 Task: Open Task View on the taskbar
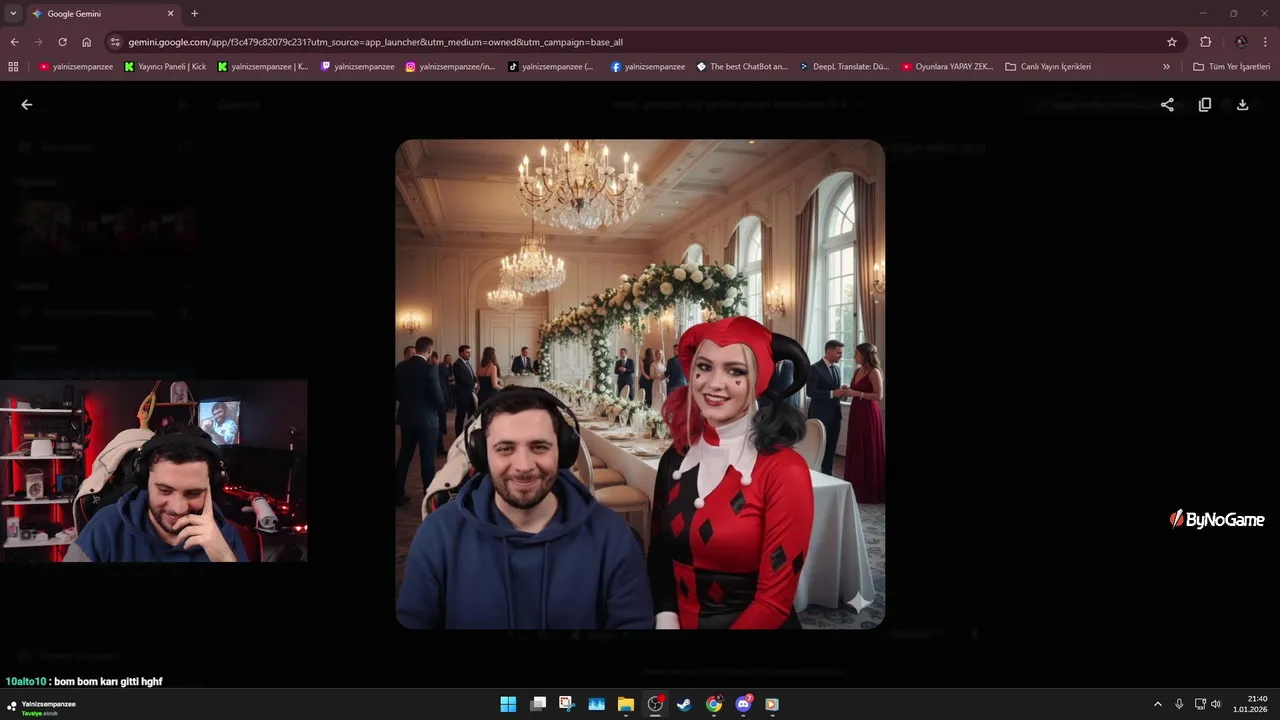pyautogui.click(x=538, y=704)
